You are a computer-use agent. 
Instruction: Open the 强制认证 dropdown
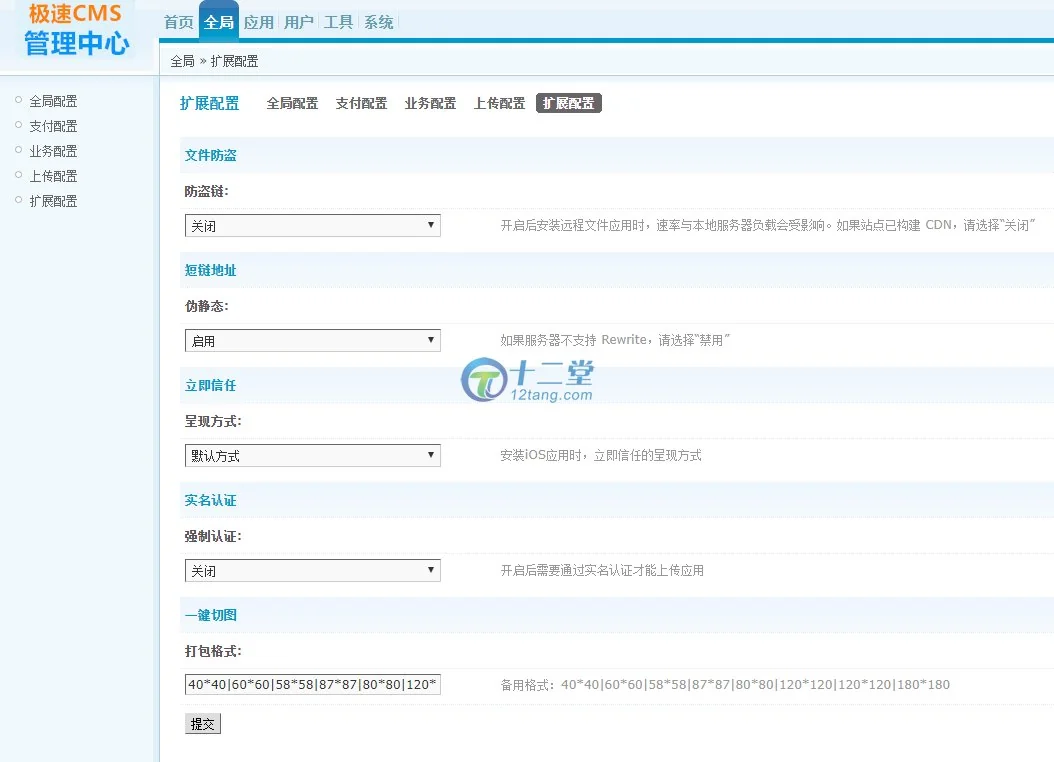(x=312, y=571)
